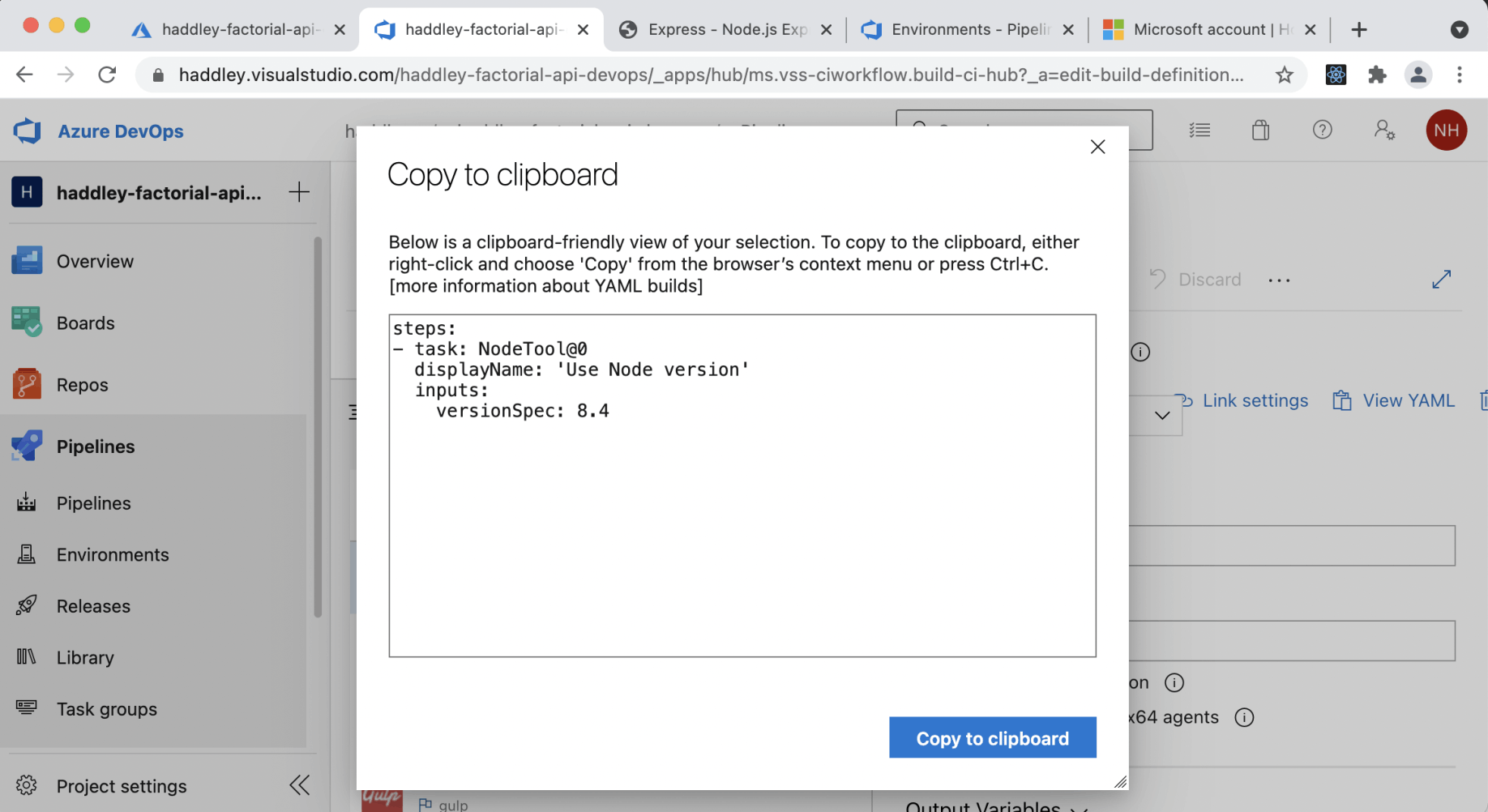Viewport: 1488px width, 812px height.
Task: Open the NH user profile avatar
Action: 1447,130
